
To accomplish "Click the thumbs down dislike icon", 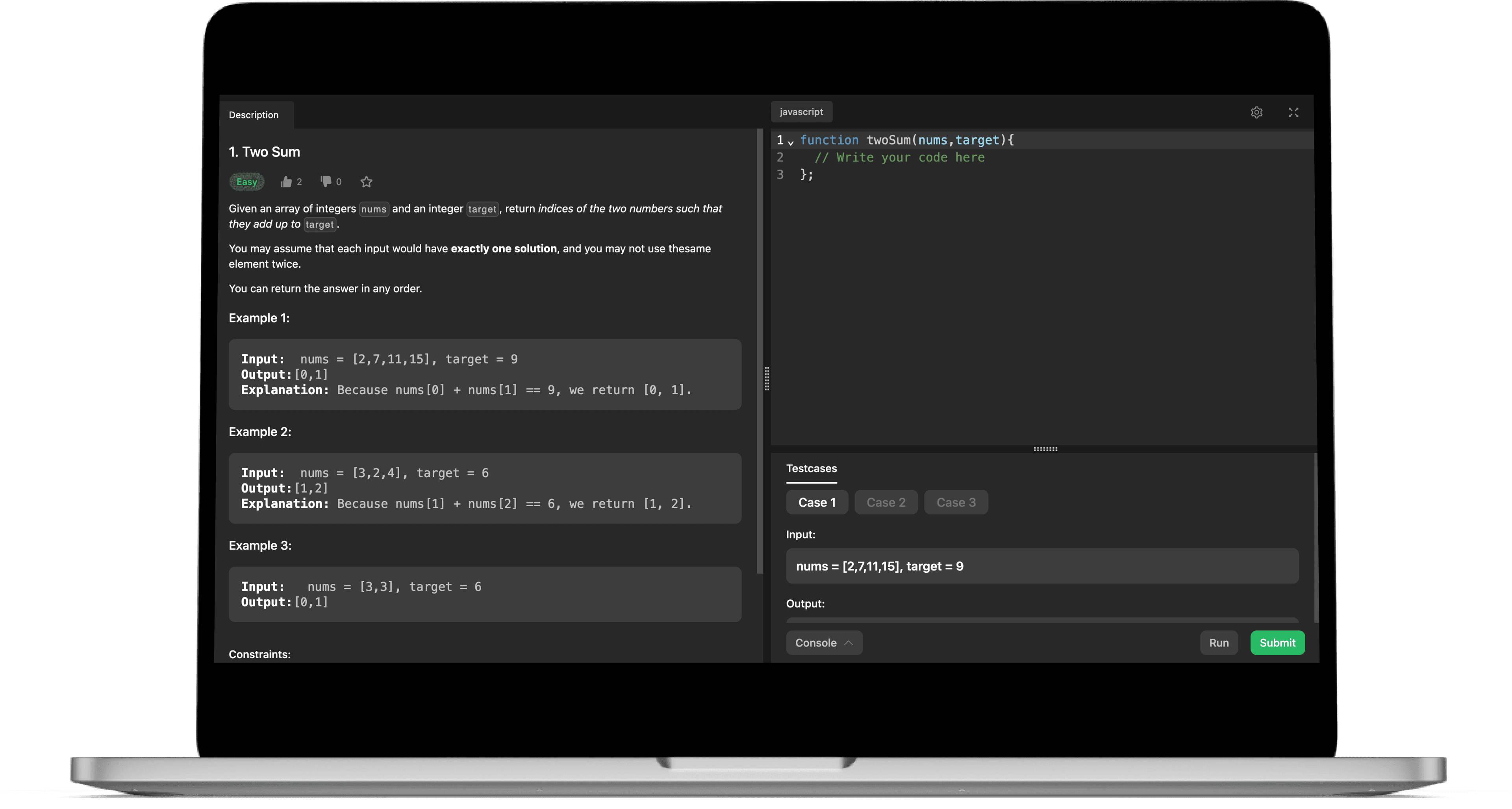I will pyautogui.click(x=326, y=181).
